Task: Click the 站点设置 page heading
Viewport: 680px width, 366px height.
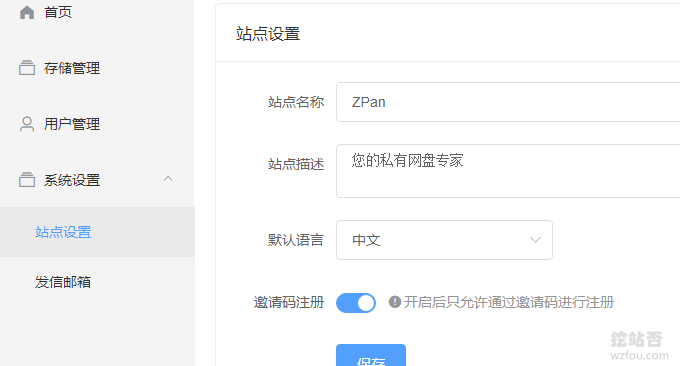Action: 268,34
